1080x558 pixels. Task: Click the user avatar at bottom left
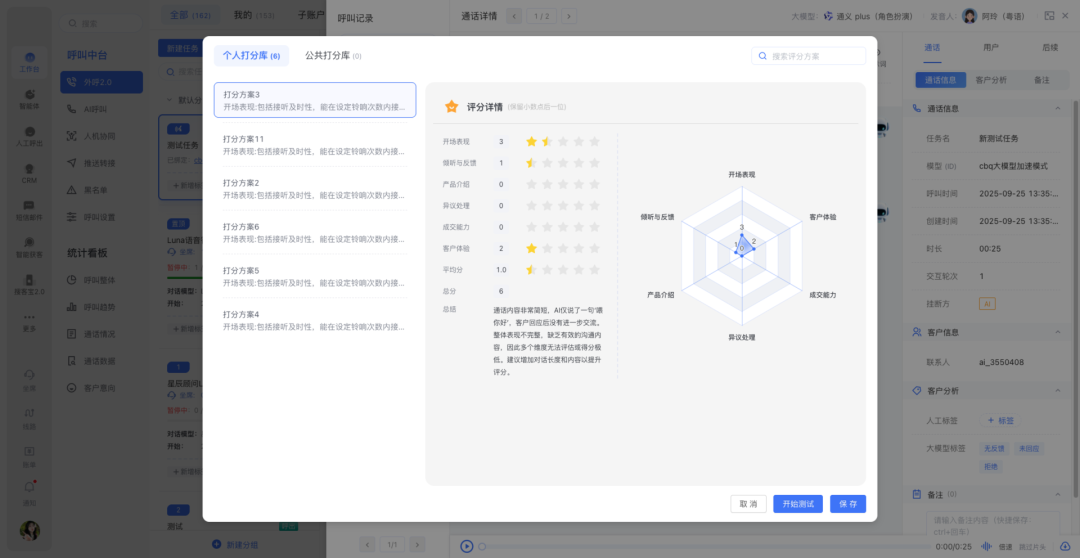[29, 530]
